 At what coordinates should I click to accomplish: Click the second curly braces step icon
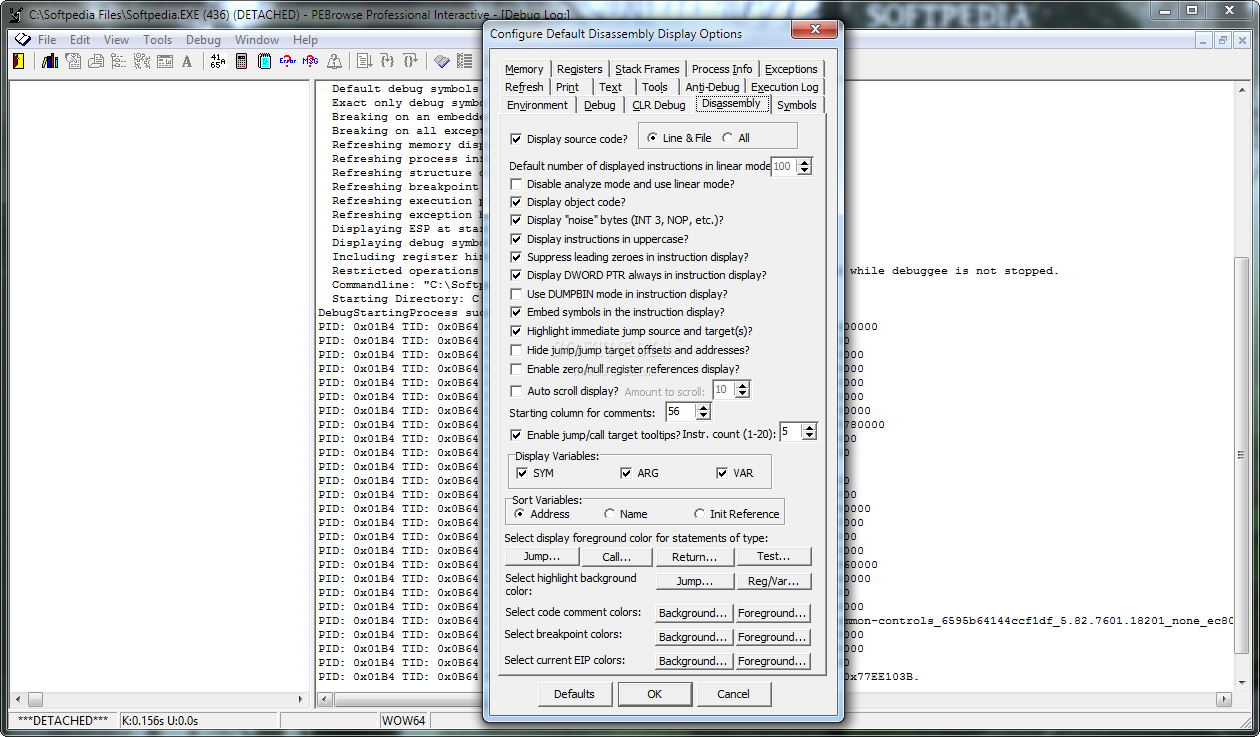pyautogui.click(x=410, y=61)
